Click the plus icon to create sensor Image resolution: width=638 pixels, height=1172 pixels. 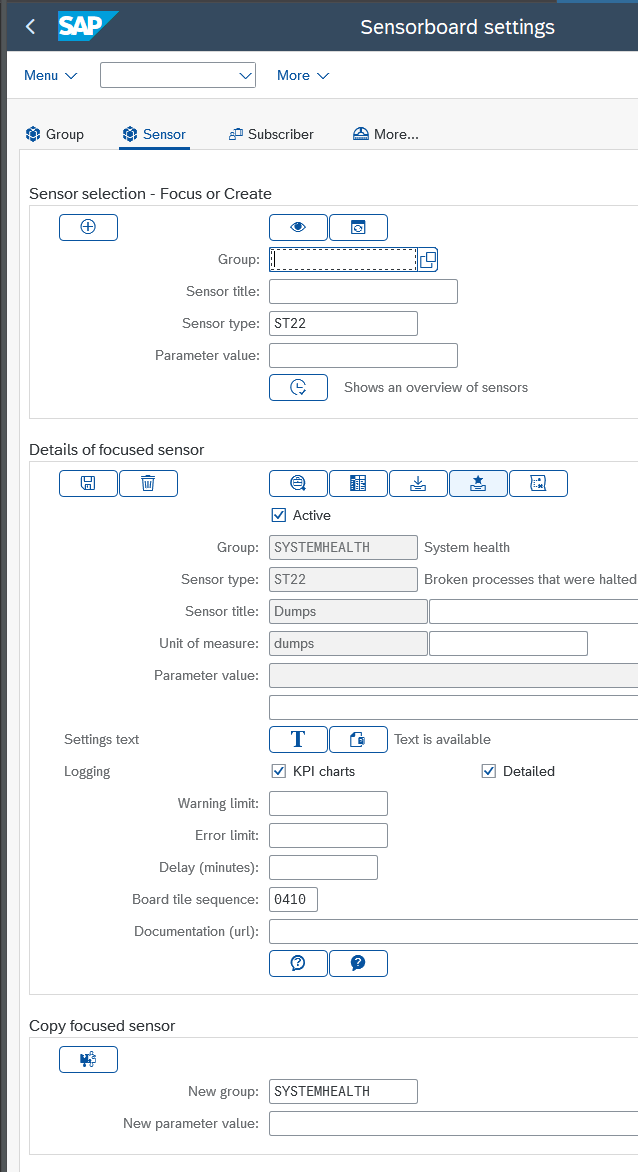point(88,227)
